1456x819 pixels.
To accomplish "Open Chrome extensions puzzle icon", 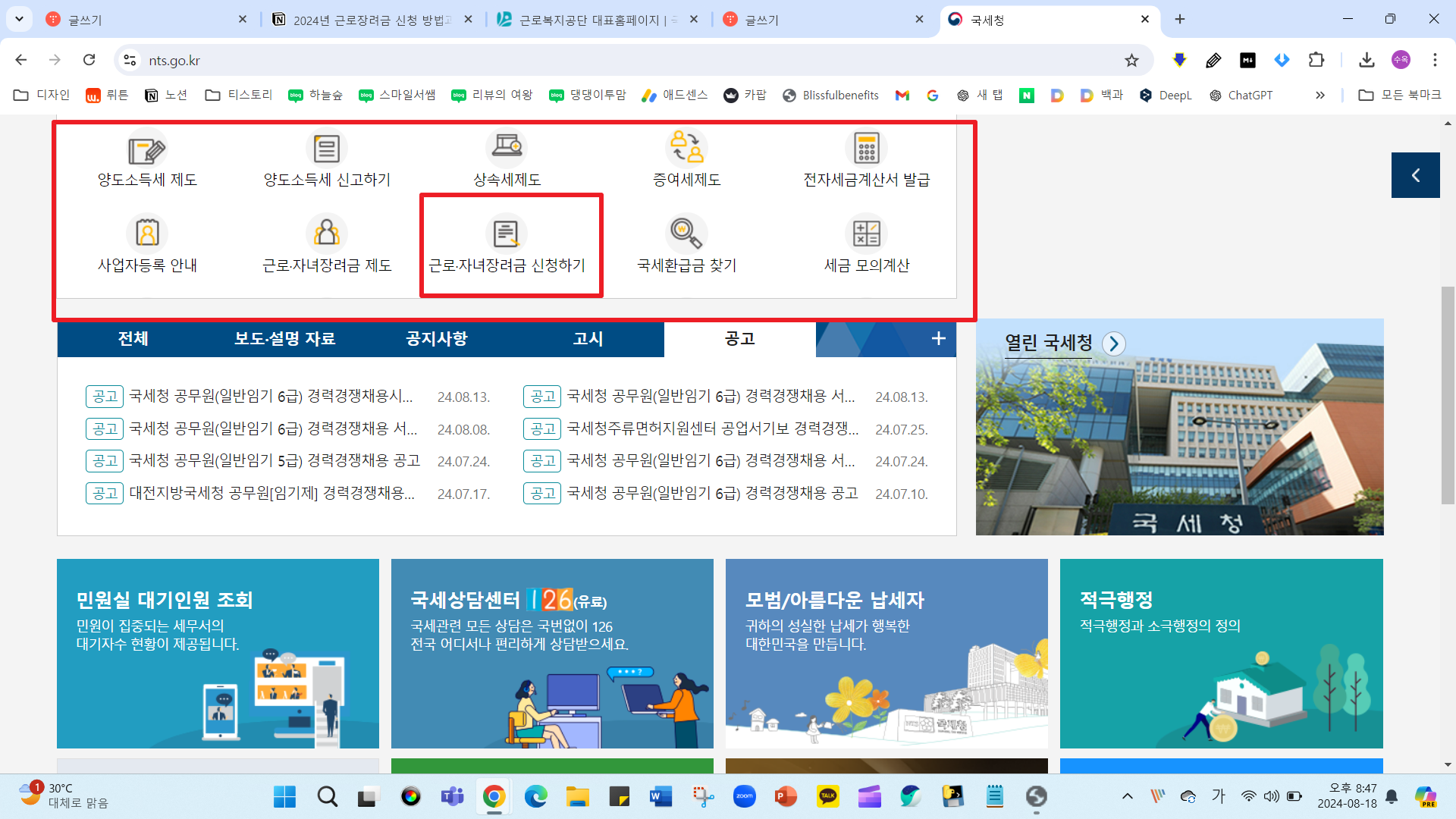I will [x=1316, y=61].
